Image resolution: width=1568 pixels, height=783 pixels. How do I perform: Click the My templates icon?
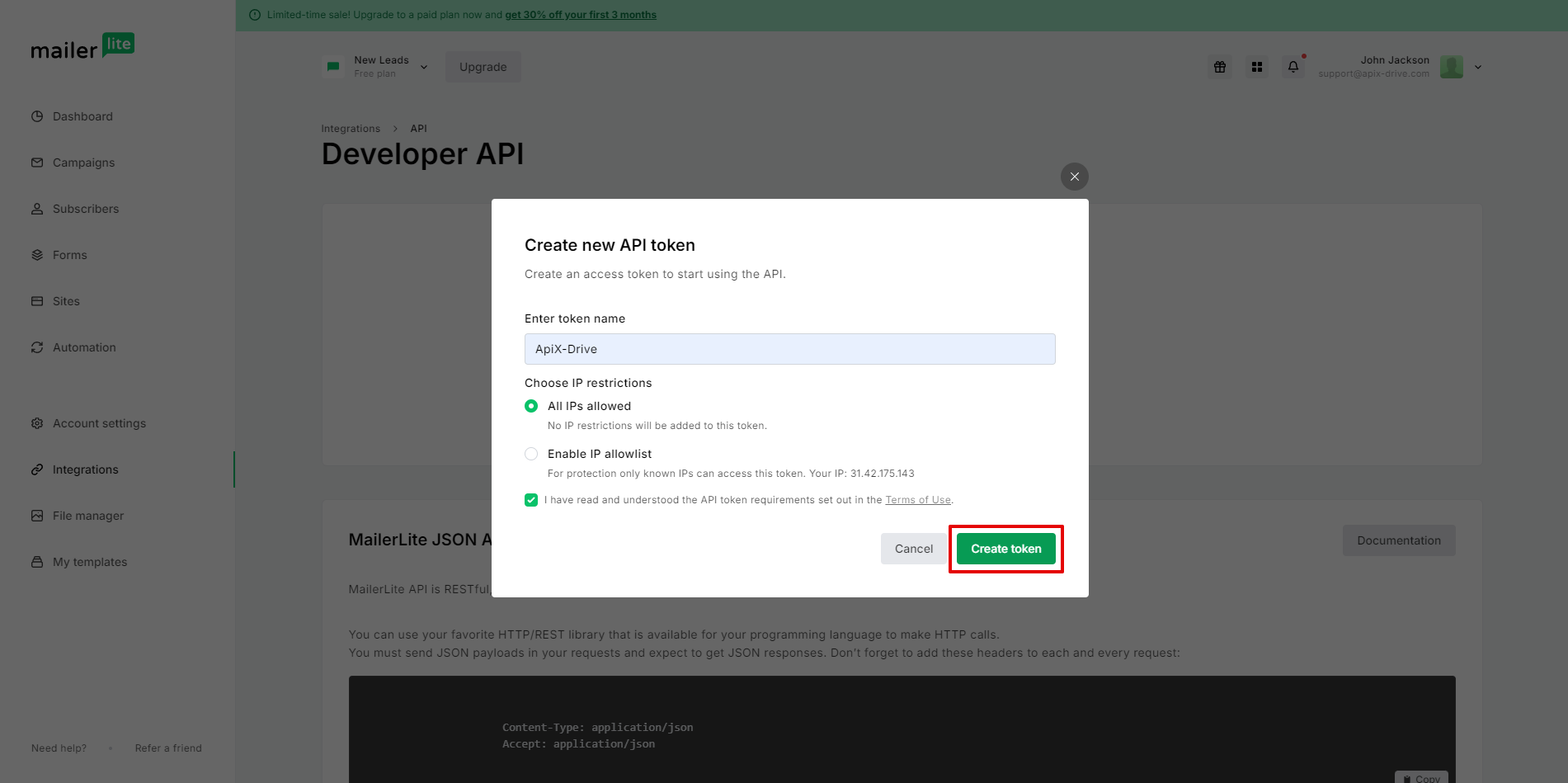pos(37,562)
